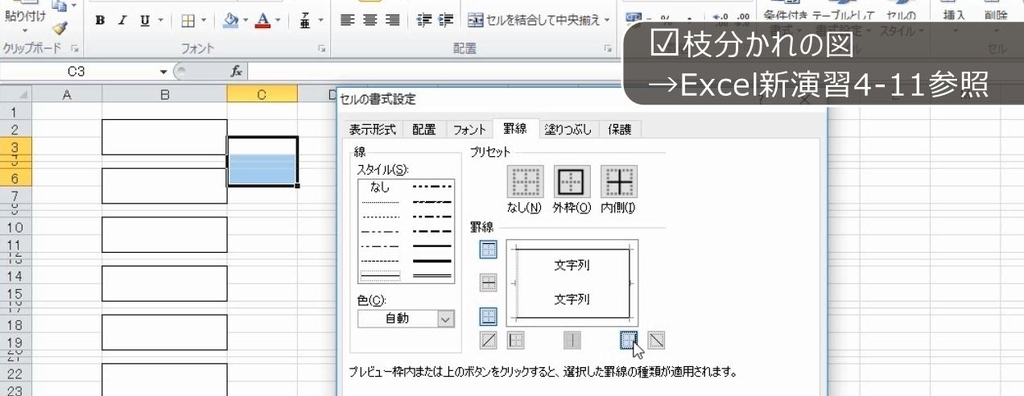Click the red font color button
This screenshot has width=1024, height=396.
(x=263, y=21)
